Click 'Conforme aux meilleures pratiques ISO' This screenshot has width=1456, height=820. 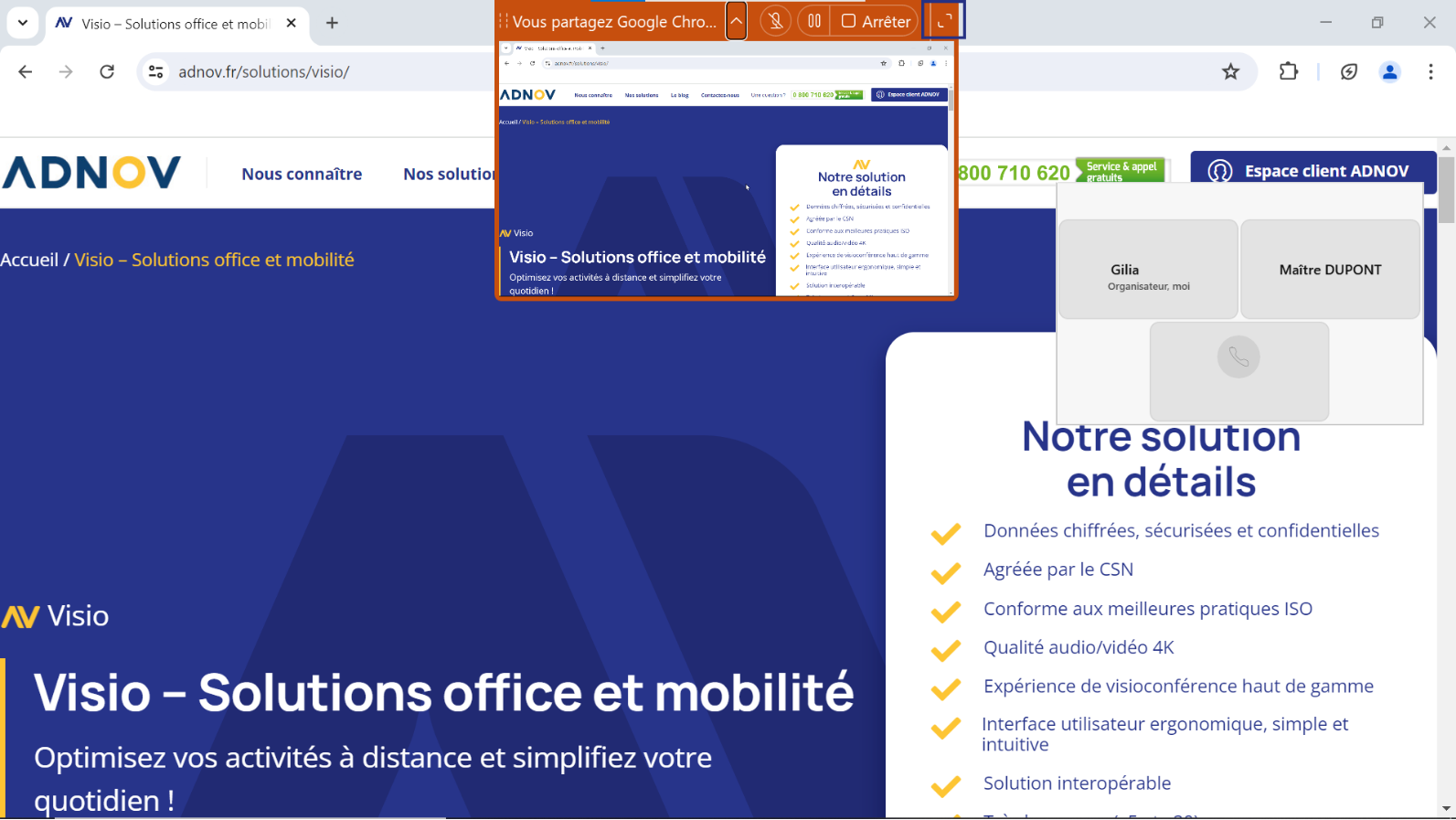(x=1148, y=609)
